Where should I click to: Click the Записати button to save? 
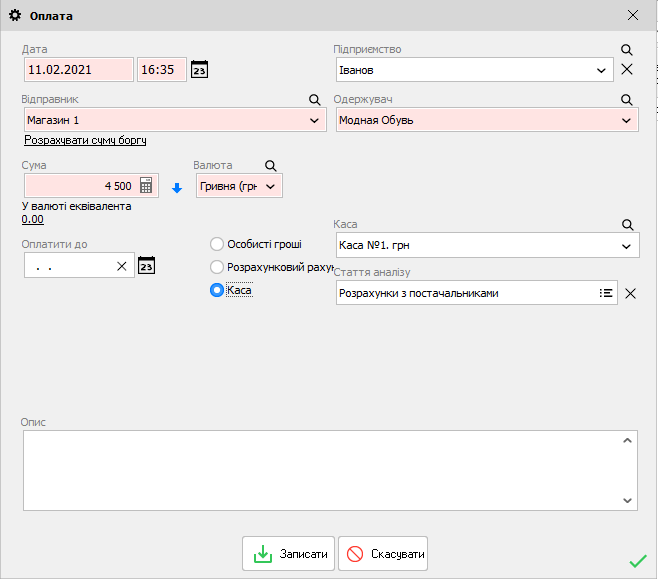tap(288, 554)
